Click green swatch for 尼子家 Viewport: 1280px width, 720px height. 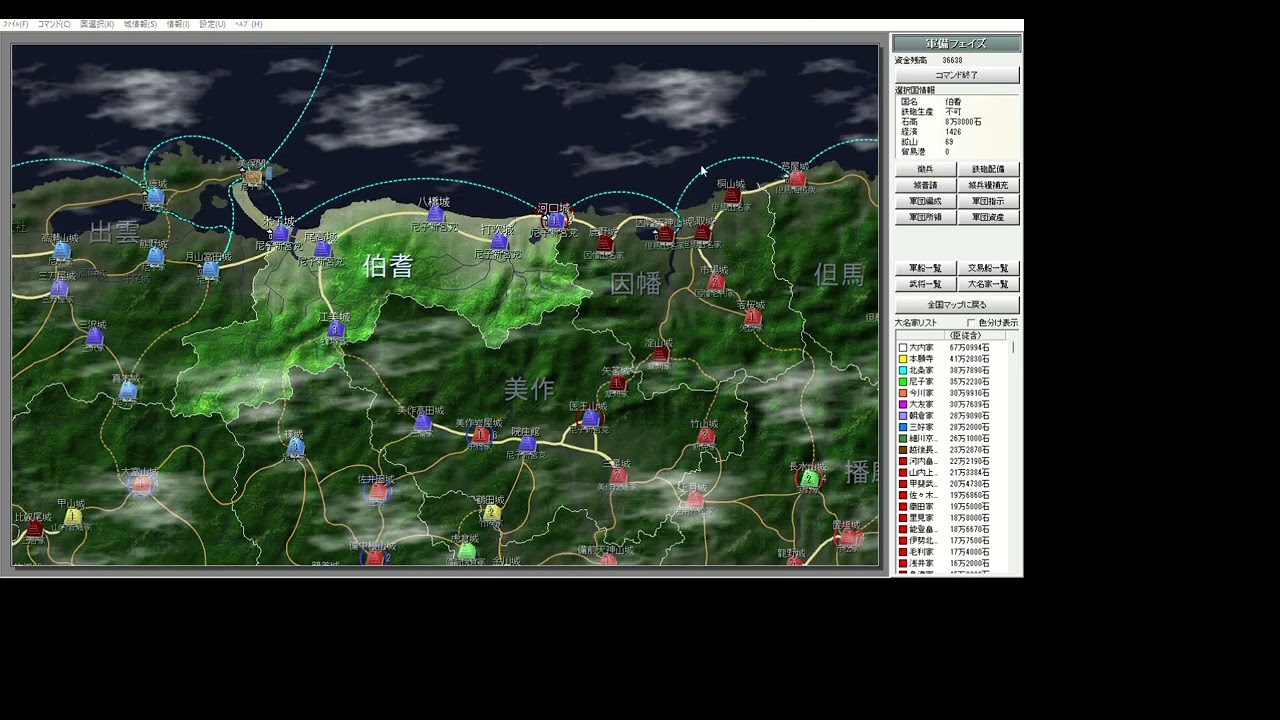[903, 382]
